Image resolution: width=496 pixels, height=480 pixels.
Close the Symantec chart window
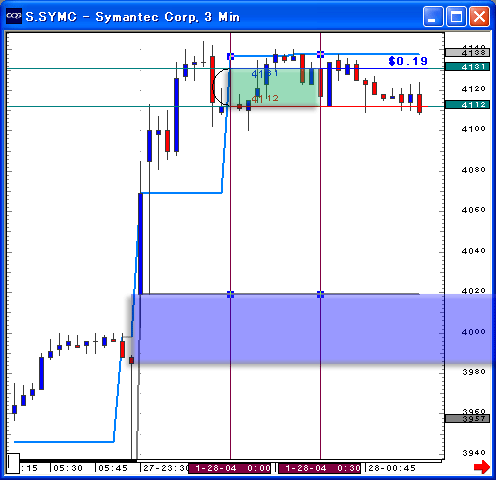click(x=479, y=16)
